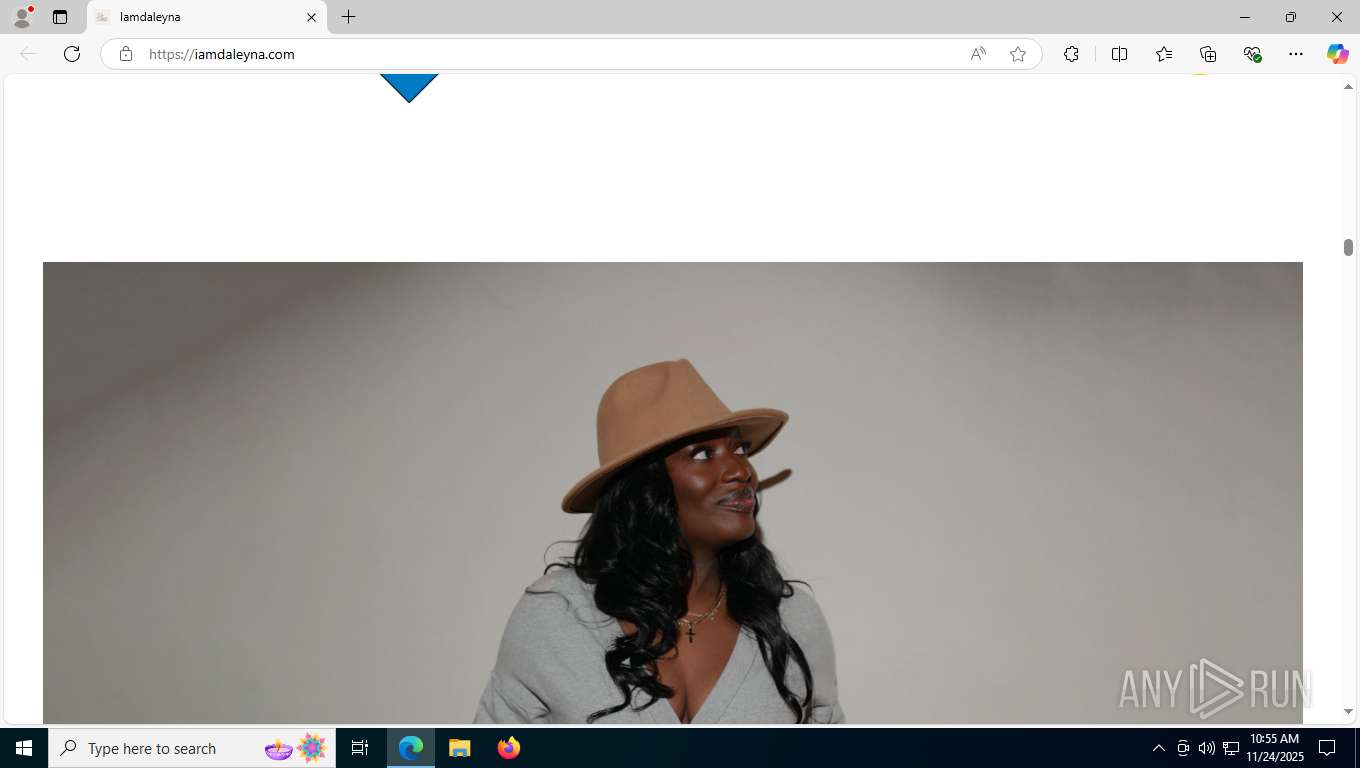Open Split screen view
Viewport: 1360px width, 768px height.
coord(1119,54)
